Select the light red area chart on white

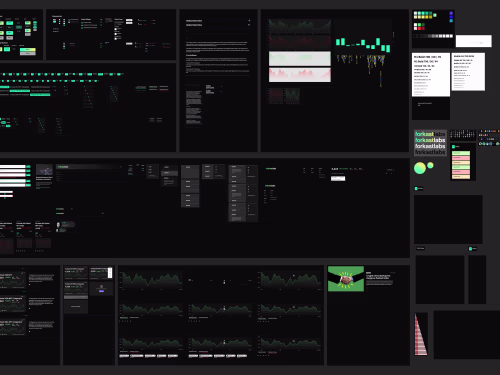coord(300,75)
